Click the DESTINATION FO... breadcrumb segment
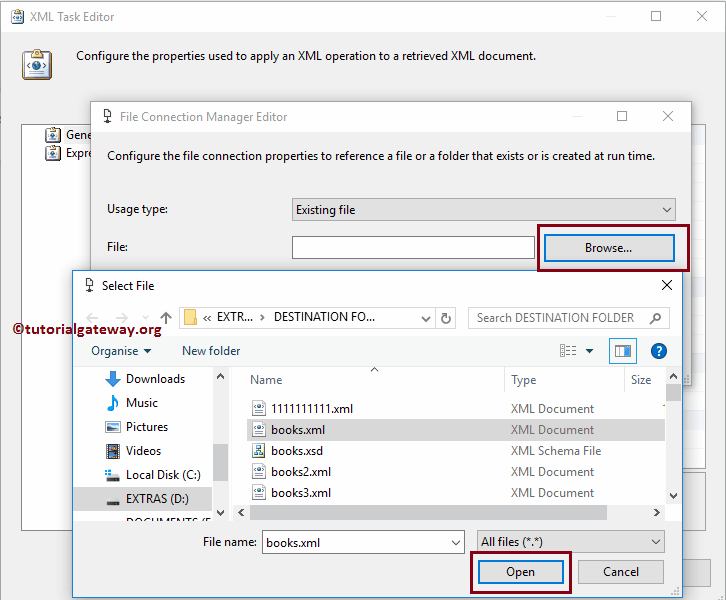This screenshot has width=726, height=600. tap(324, 317)
